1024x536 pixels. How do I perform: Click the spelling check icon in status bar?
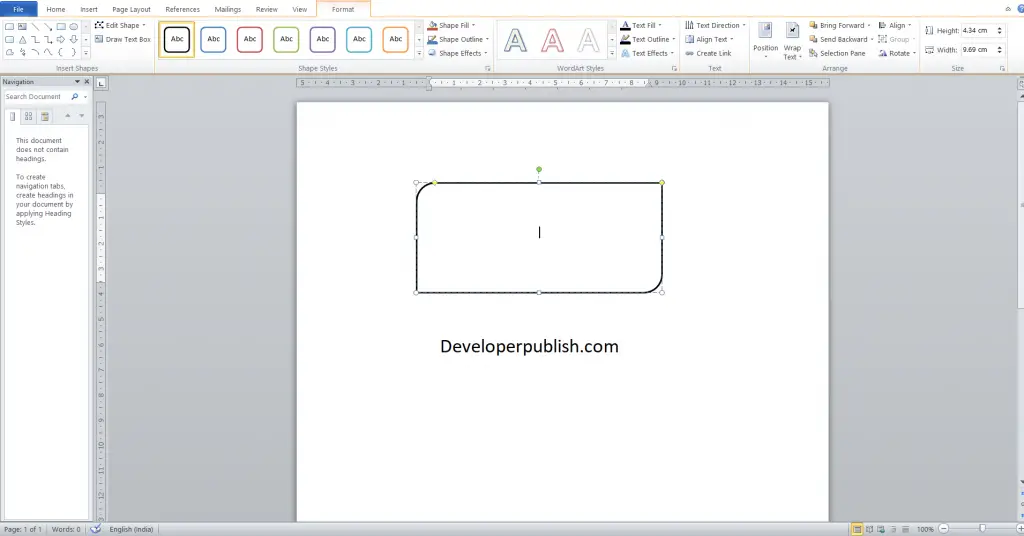[95, 529]
